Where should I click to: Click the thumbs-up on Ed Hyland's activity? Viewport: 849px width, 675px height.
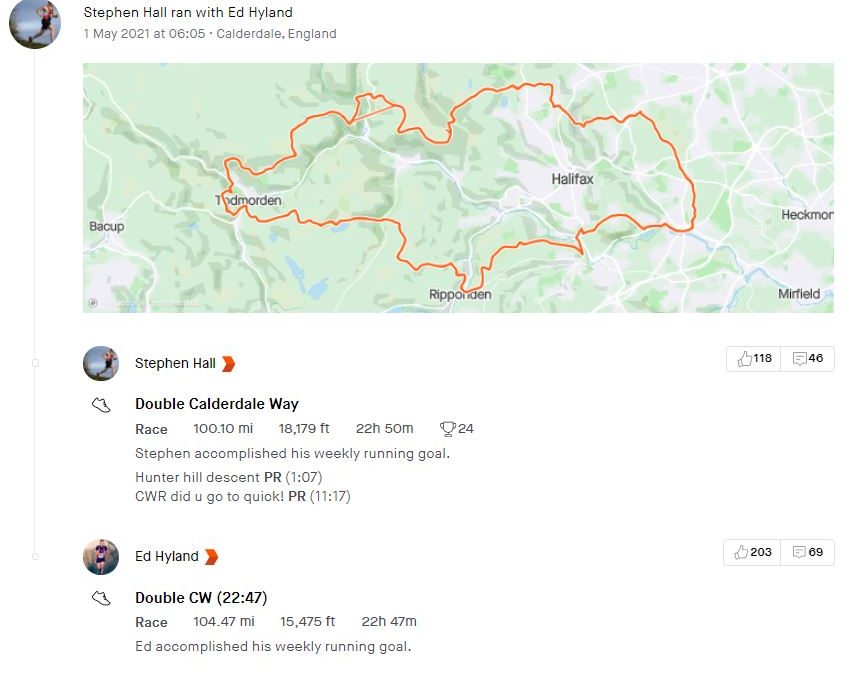coord(742,552)
